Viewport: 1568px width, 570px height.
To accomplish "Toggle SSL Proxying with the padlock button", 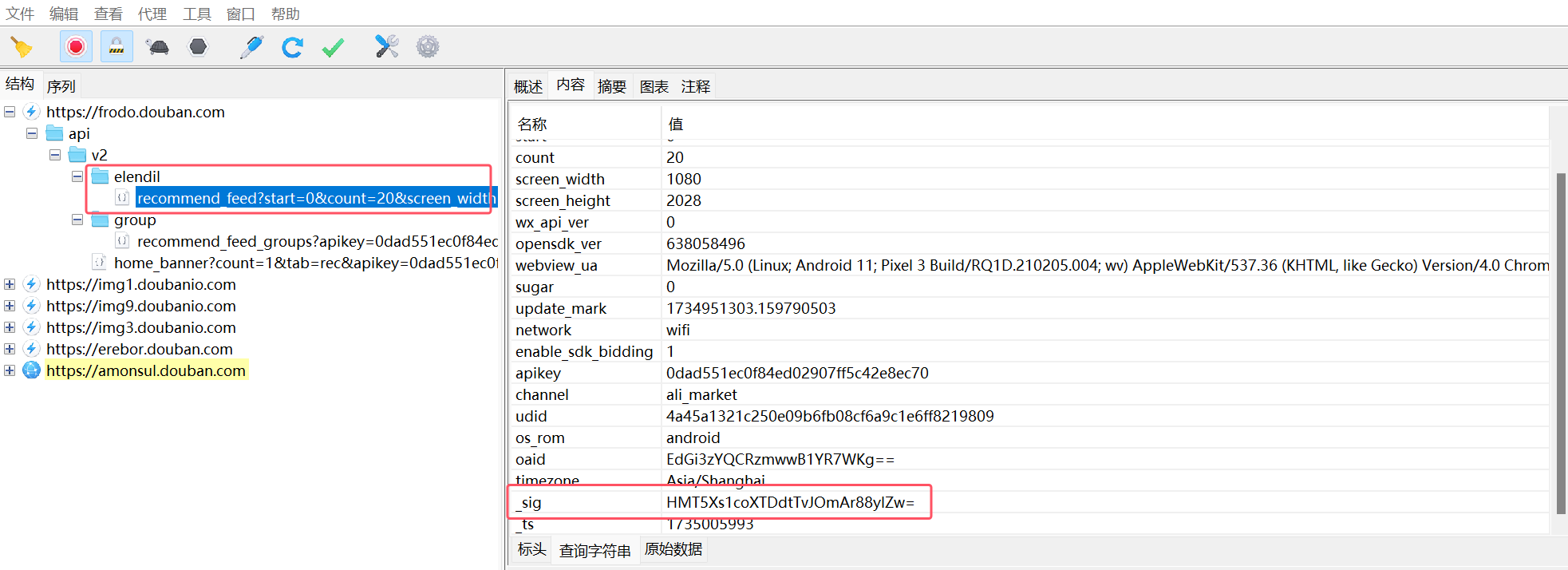I will pos(117,47).
